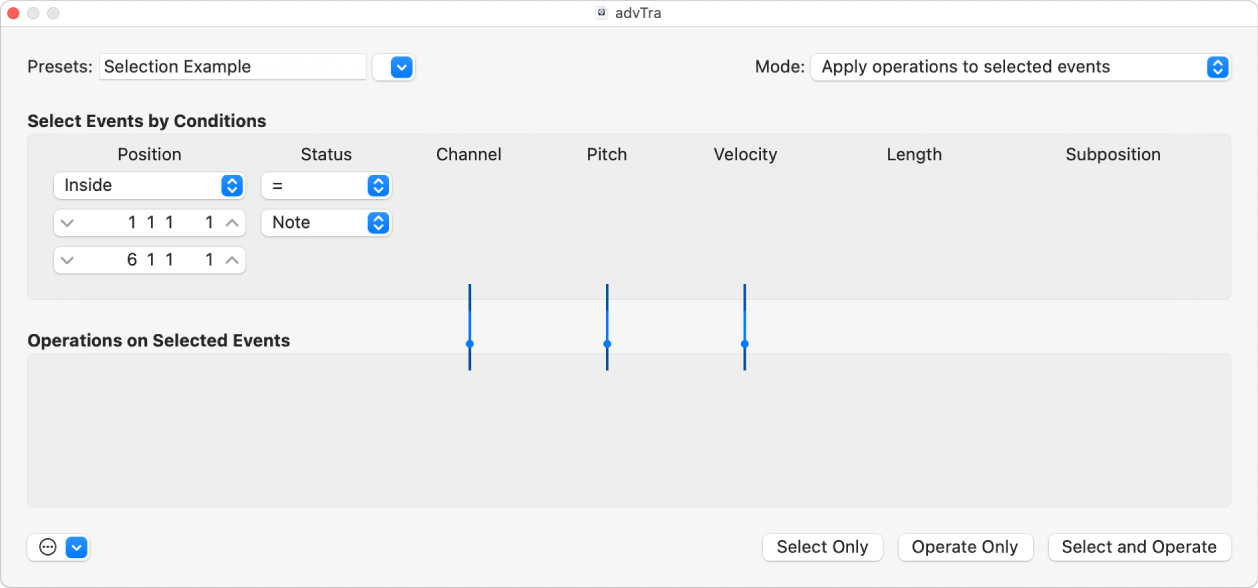
Task: Open the Presets dropdown arrow
Action: pyautogui.click(x=401, y=67)
